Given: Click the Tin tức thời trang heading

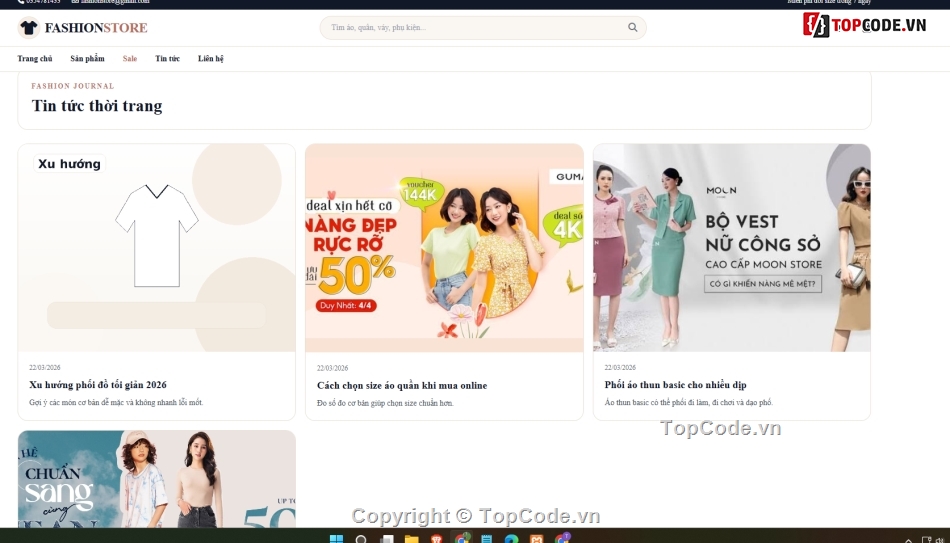Looking at the screenshot, I should 97,106.
